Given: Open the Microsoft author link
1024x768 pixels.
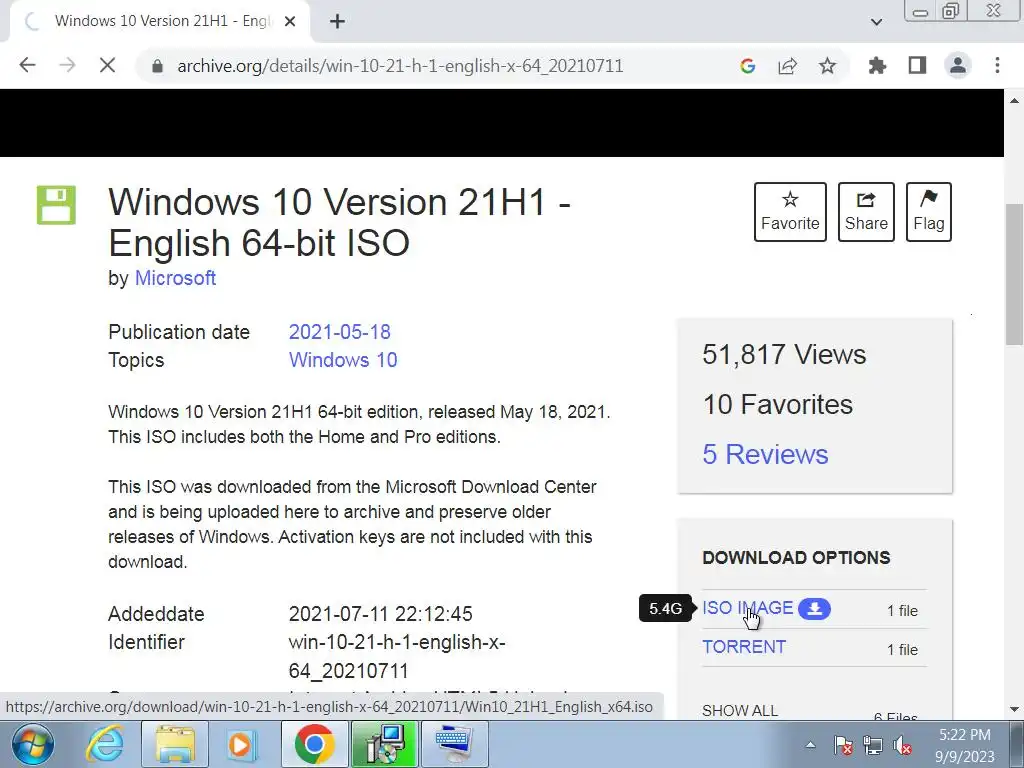Looking at the screenshot, I should [x=175, y=278].
